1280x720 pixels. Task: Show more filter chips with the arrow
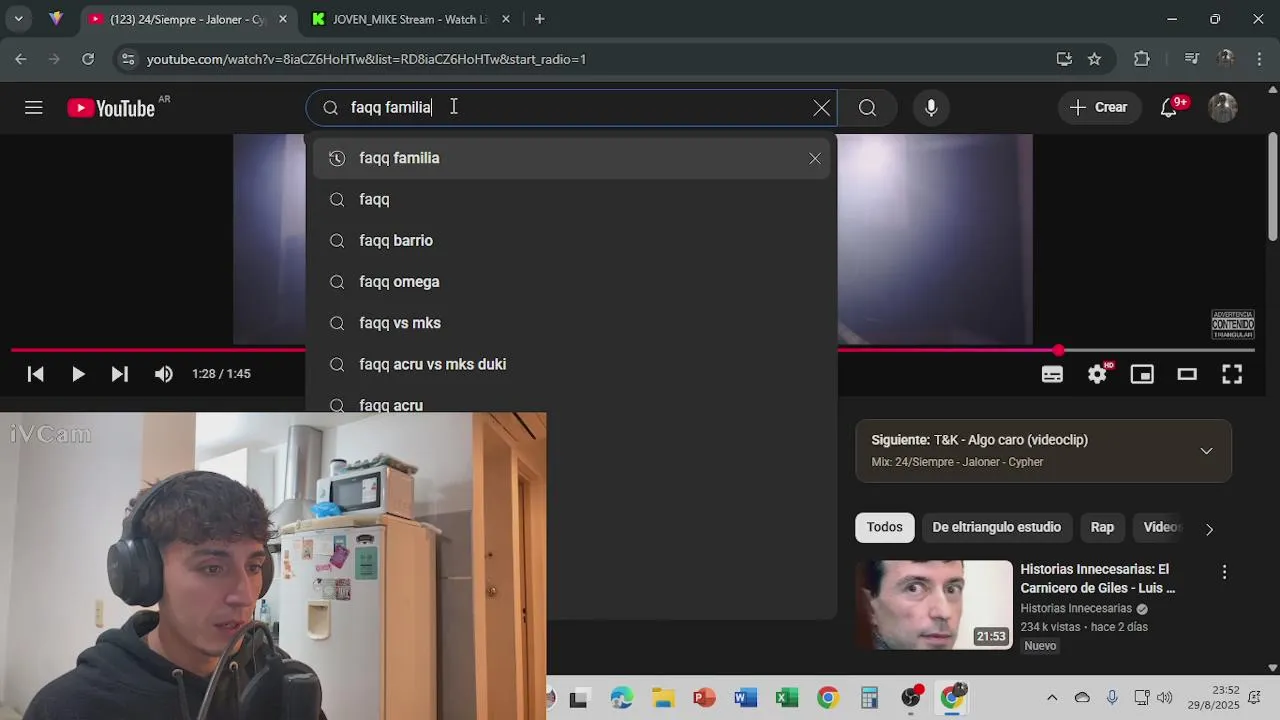point(1209,529)
